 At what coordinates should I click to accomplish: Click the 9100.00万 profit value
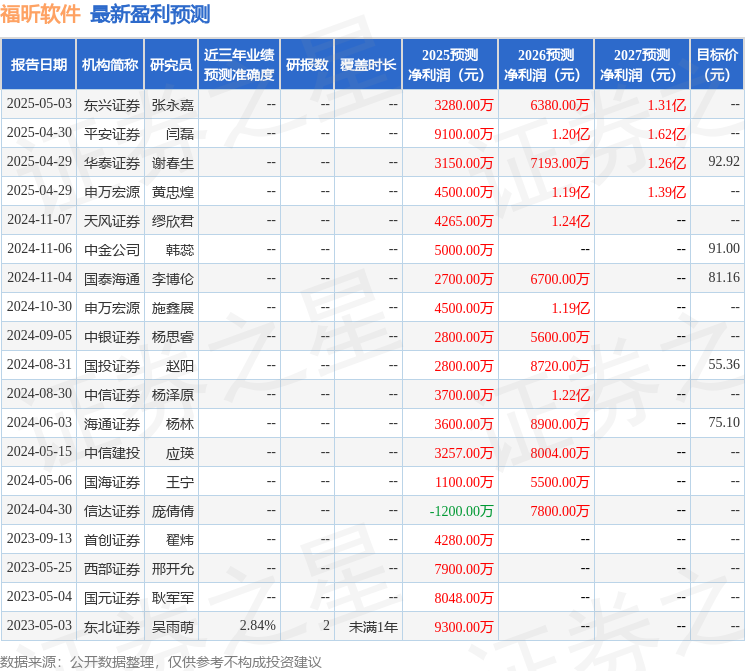click(x=464, y=134)
